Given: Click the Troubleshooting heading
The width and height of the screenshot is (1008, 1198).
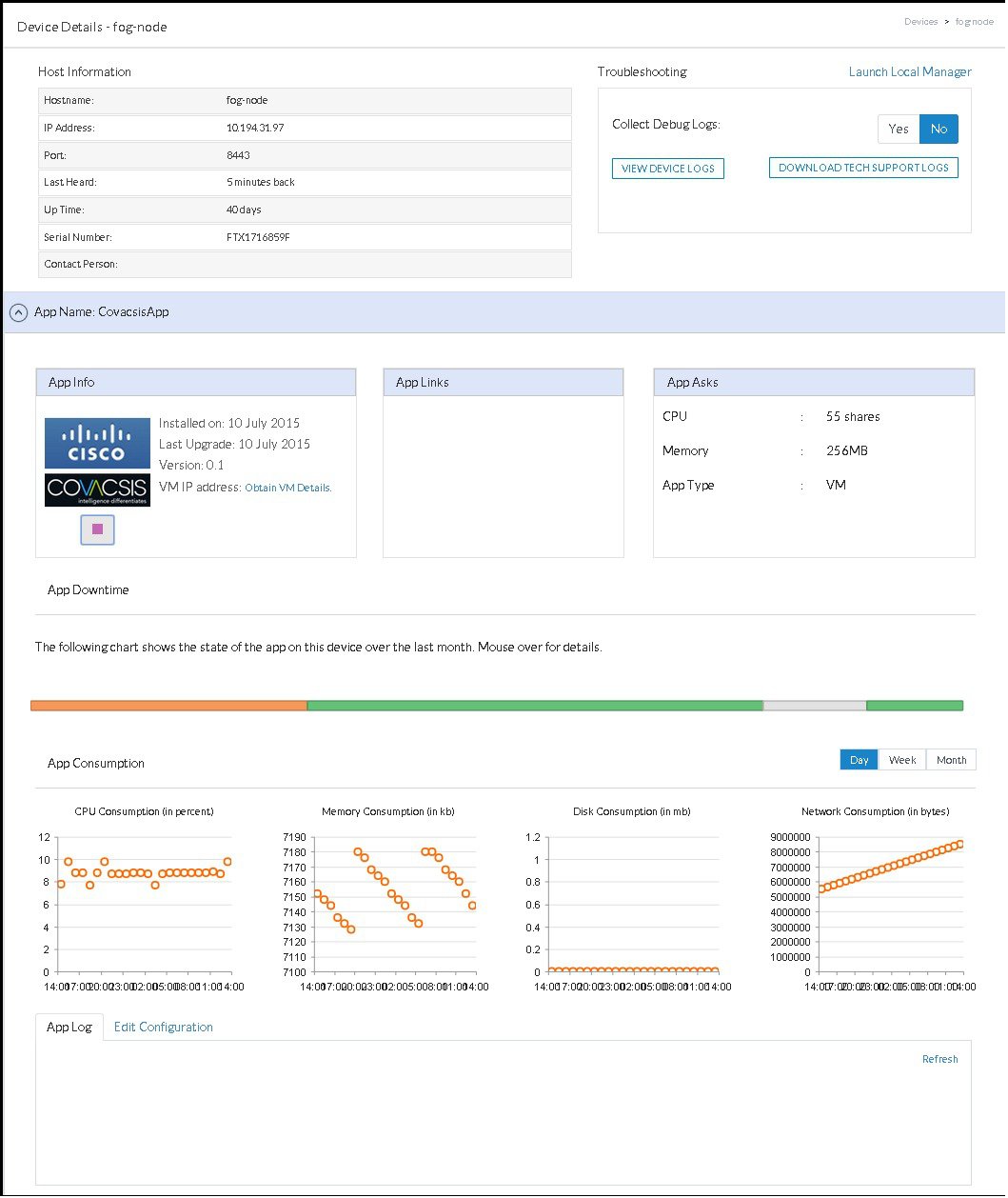Looking at the screenshot, I should (642, 71).
